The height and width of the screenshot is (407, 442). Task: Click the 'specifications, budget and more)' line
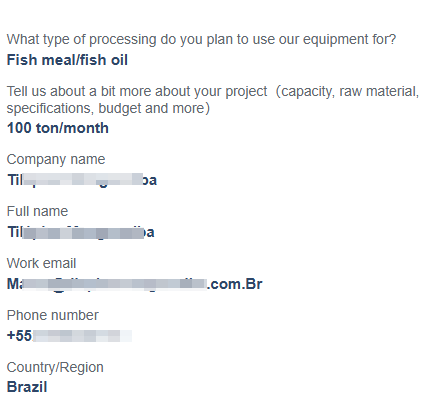(x=108, y=108)
